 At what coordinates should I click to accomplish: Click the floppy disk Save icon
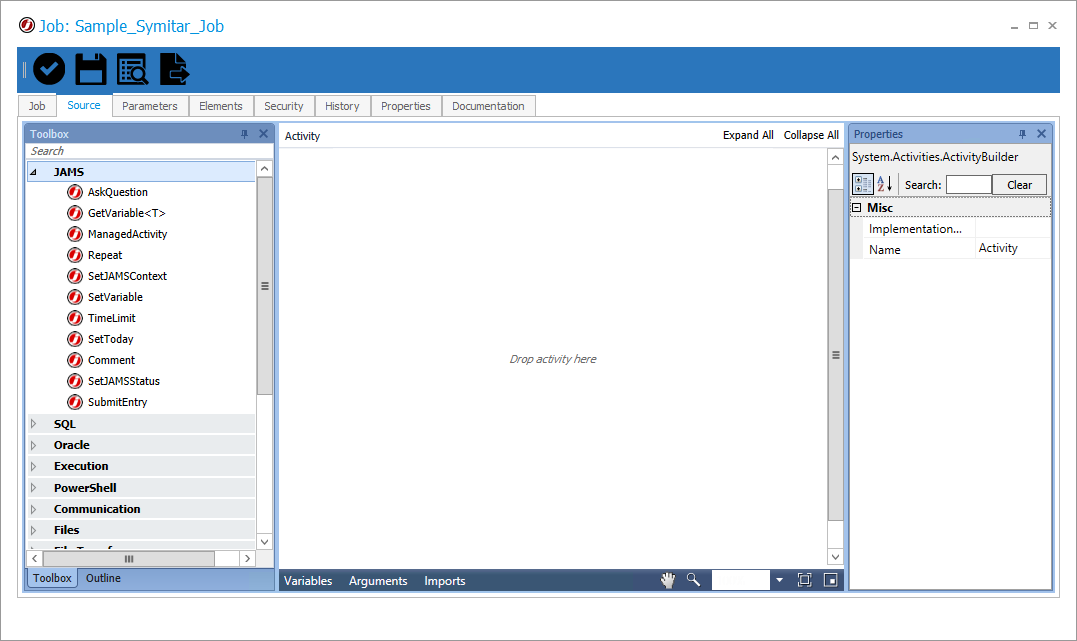(91, 69)
